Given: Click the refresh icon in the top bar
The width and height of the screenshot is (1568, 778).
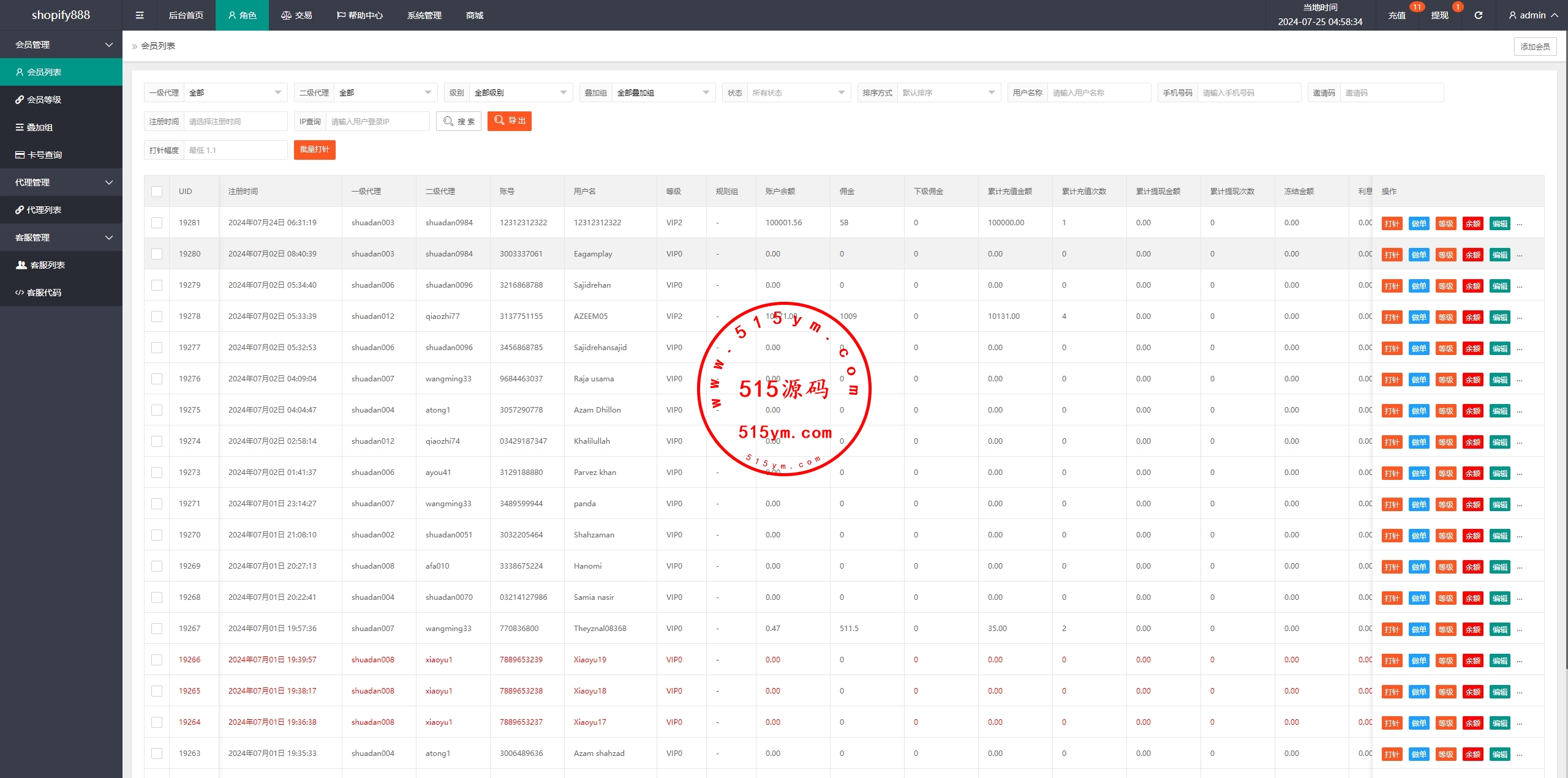Looking at the screenshot, I should (x=1478, y=15).
